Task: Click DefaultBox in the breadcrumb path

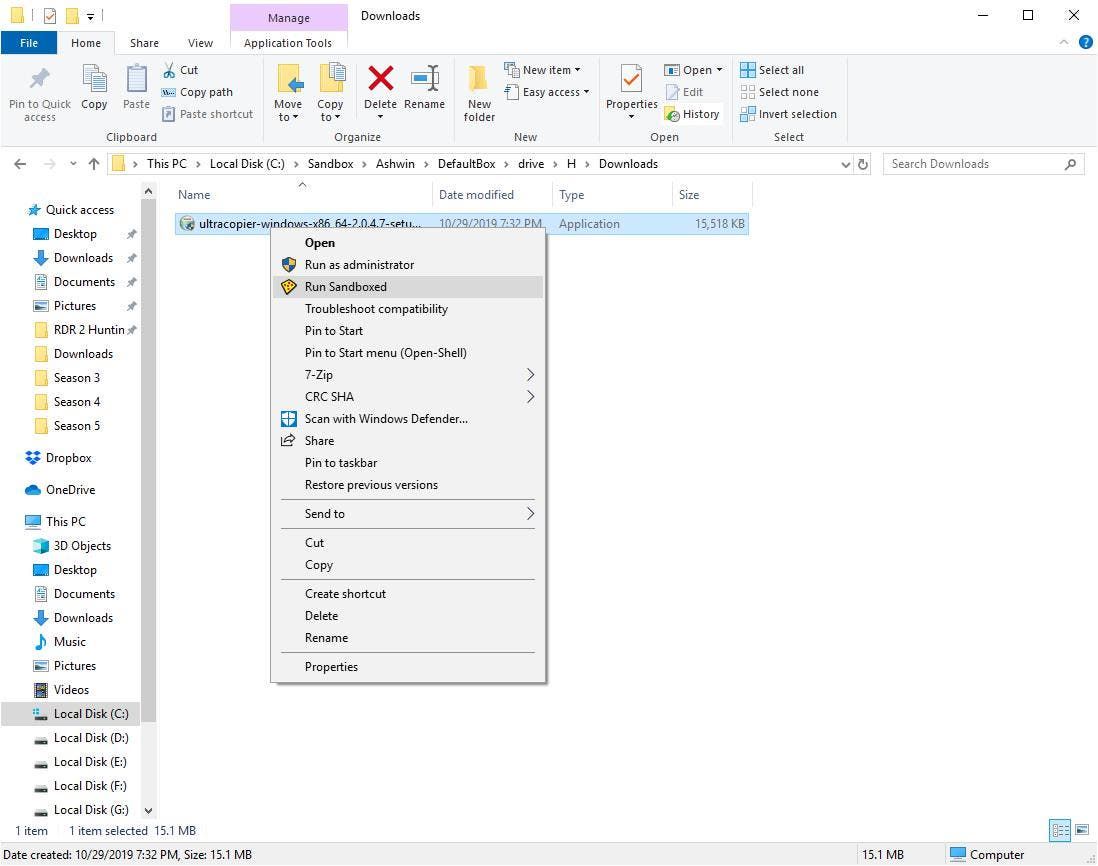Action: pyautogui.click(x=466, y=164)
